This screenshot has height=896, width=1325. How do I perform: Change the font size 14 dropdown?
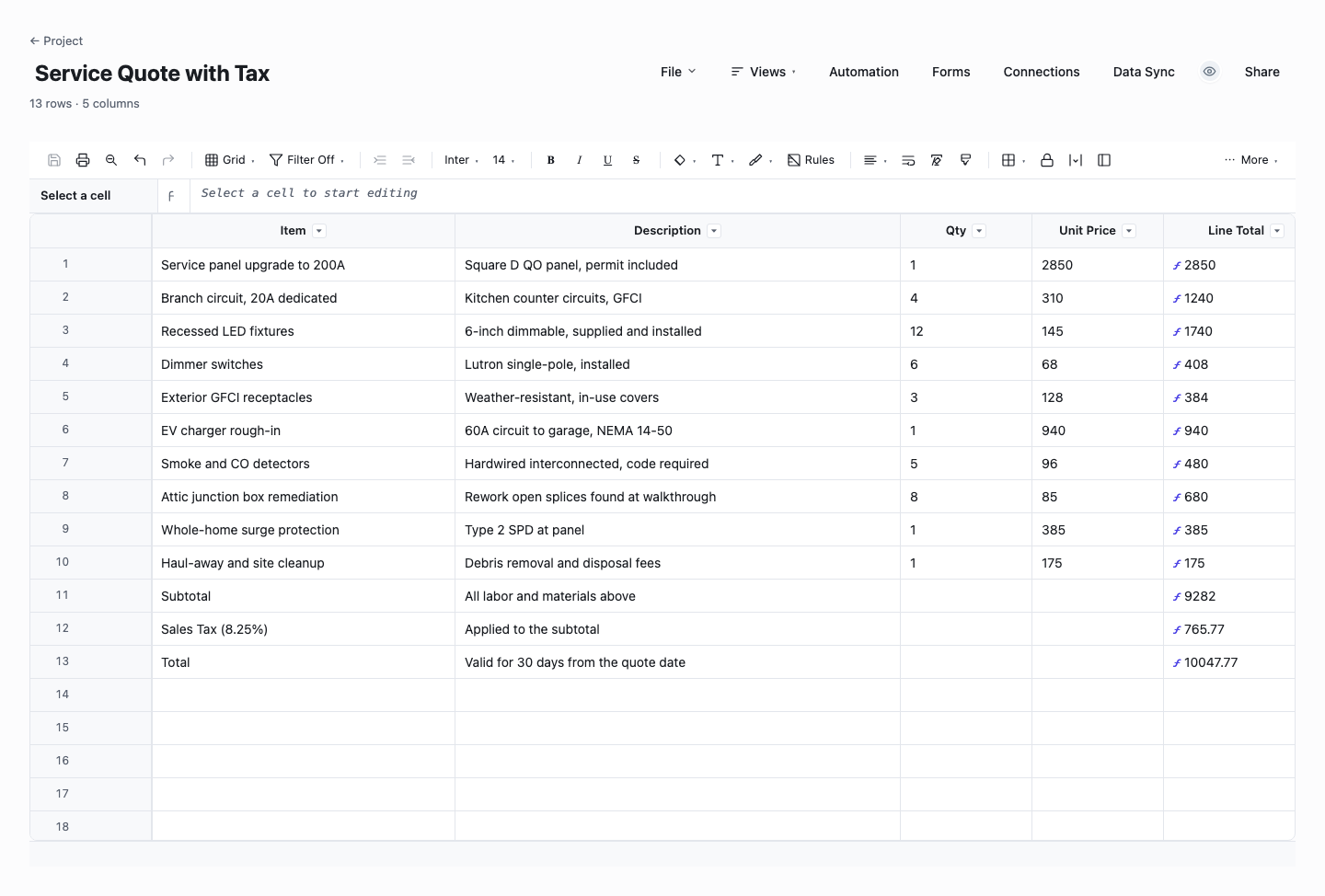[x=503, y=160]
